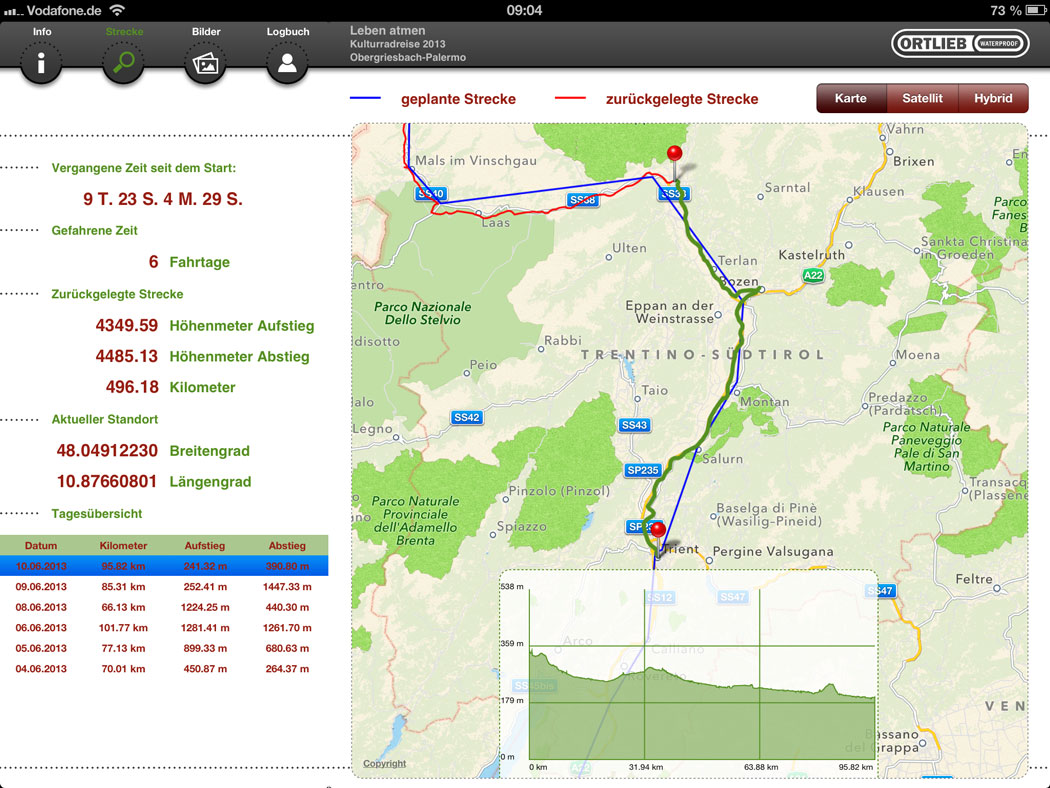
Task: Select the 05.06.2013 day row
Action: click(x=164, y=648)
